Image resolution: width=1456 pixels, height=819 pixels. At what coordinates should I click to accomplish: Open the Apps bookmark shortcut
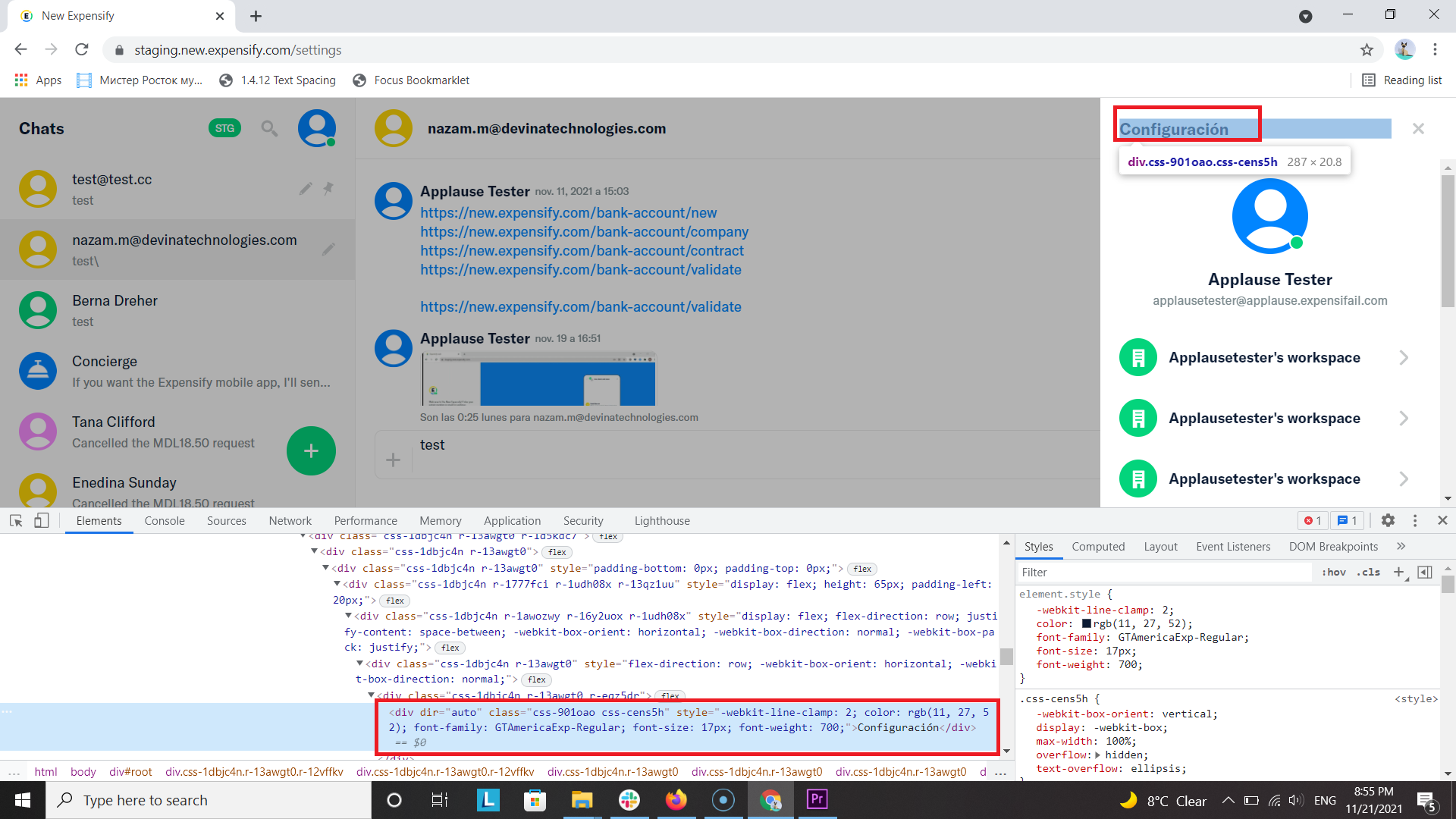(x=38, y=80)
